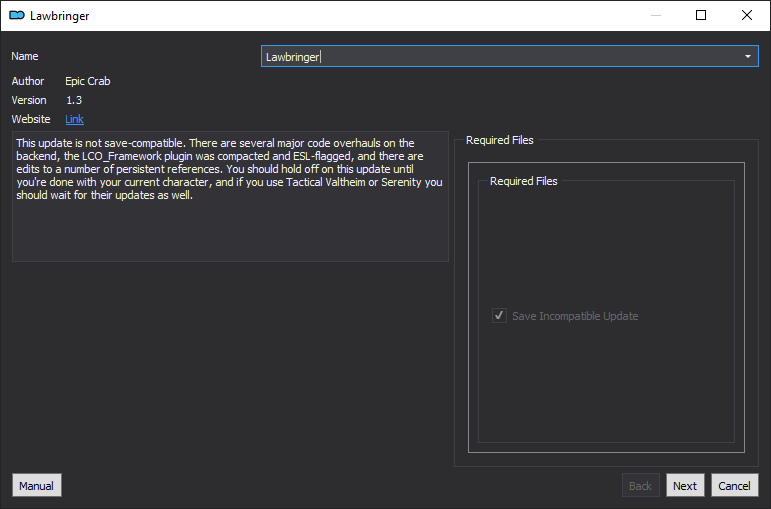
Task: Open the Website Link hyperlink
Action: (x=75, y=120)
